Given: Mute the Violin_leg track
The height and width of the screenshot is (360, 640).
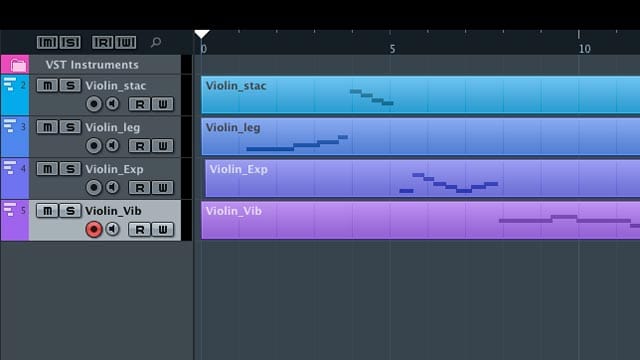Looking at the screenshot, I should [47, 127].
